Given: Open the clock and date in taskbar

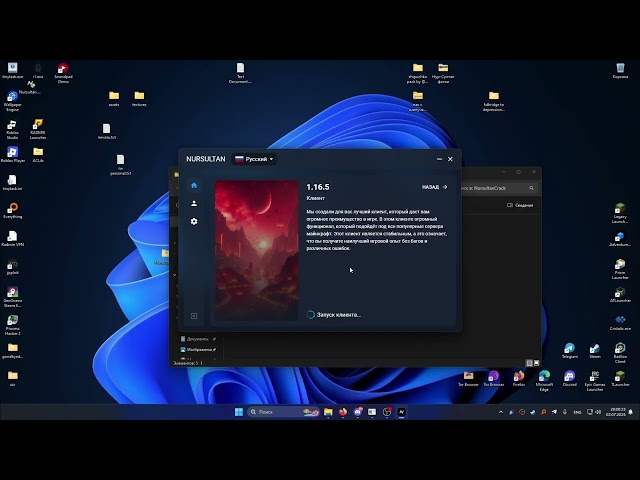Looking at the screenshot, I should tap(616, 412).
